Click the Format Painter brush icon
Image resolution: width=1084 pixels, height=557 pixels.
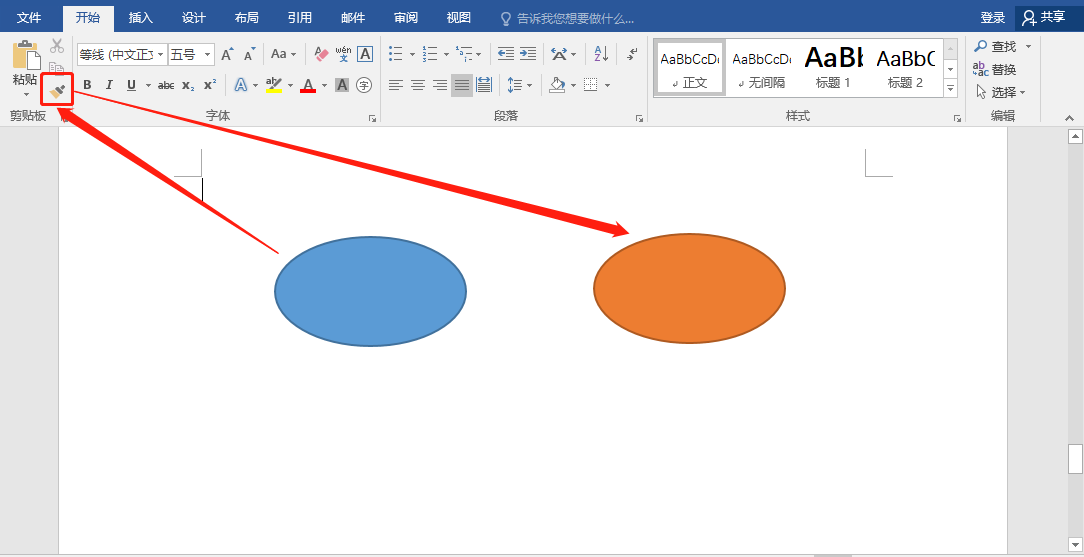(x=57, y=90)
